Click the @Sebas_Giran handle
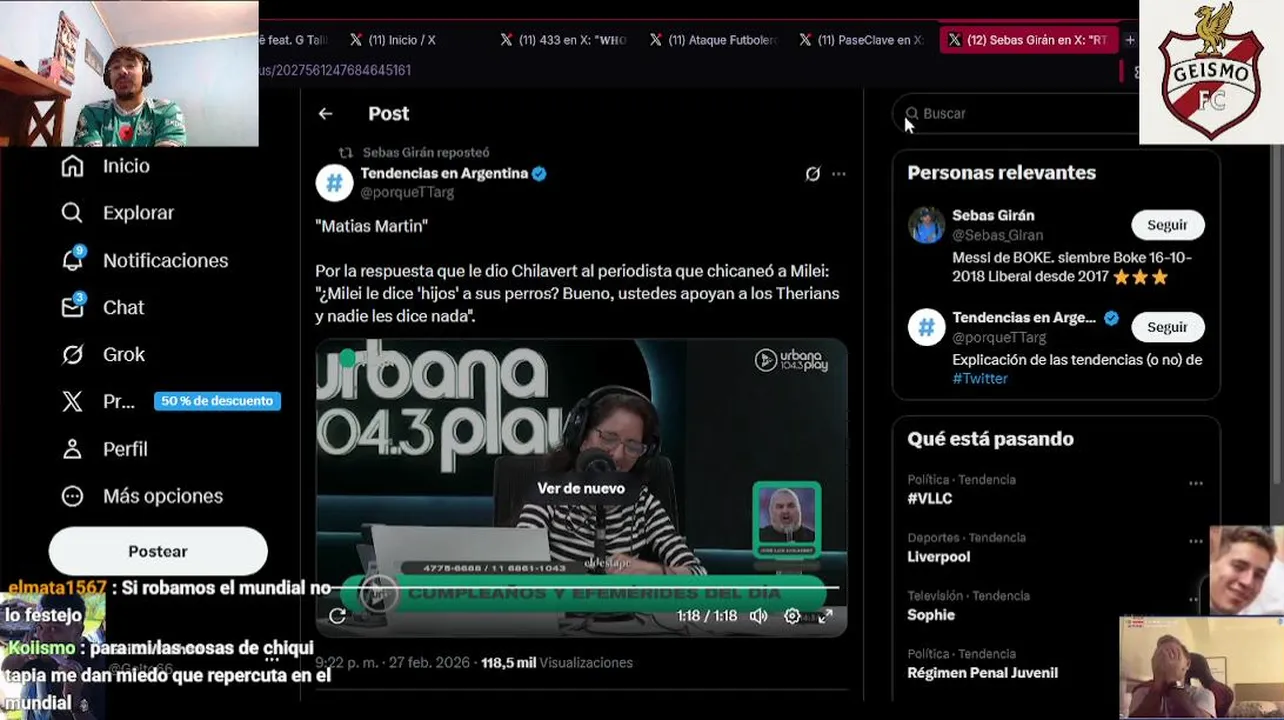 [997, 235]
